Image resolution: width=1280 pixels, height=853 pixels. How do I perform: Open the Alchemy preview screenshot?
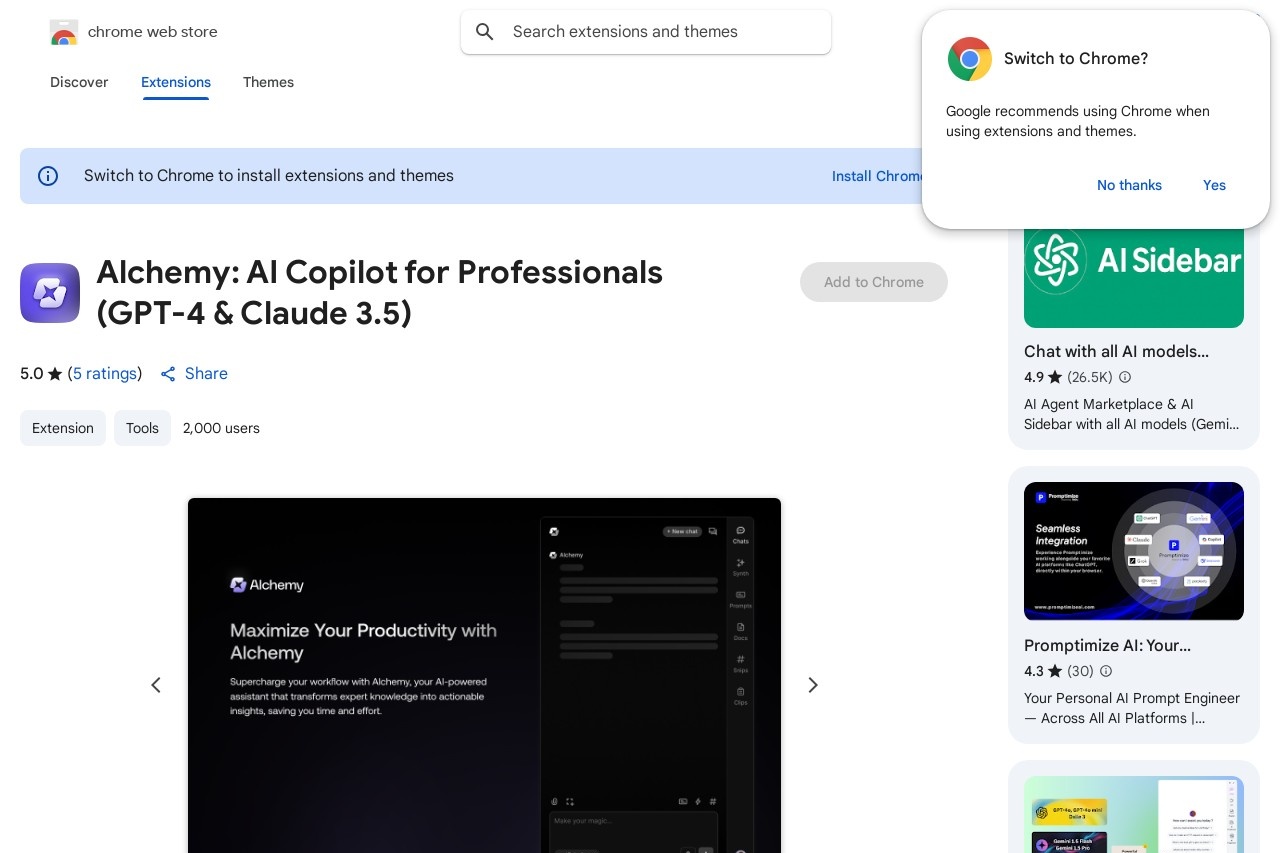[484, 676]
